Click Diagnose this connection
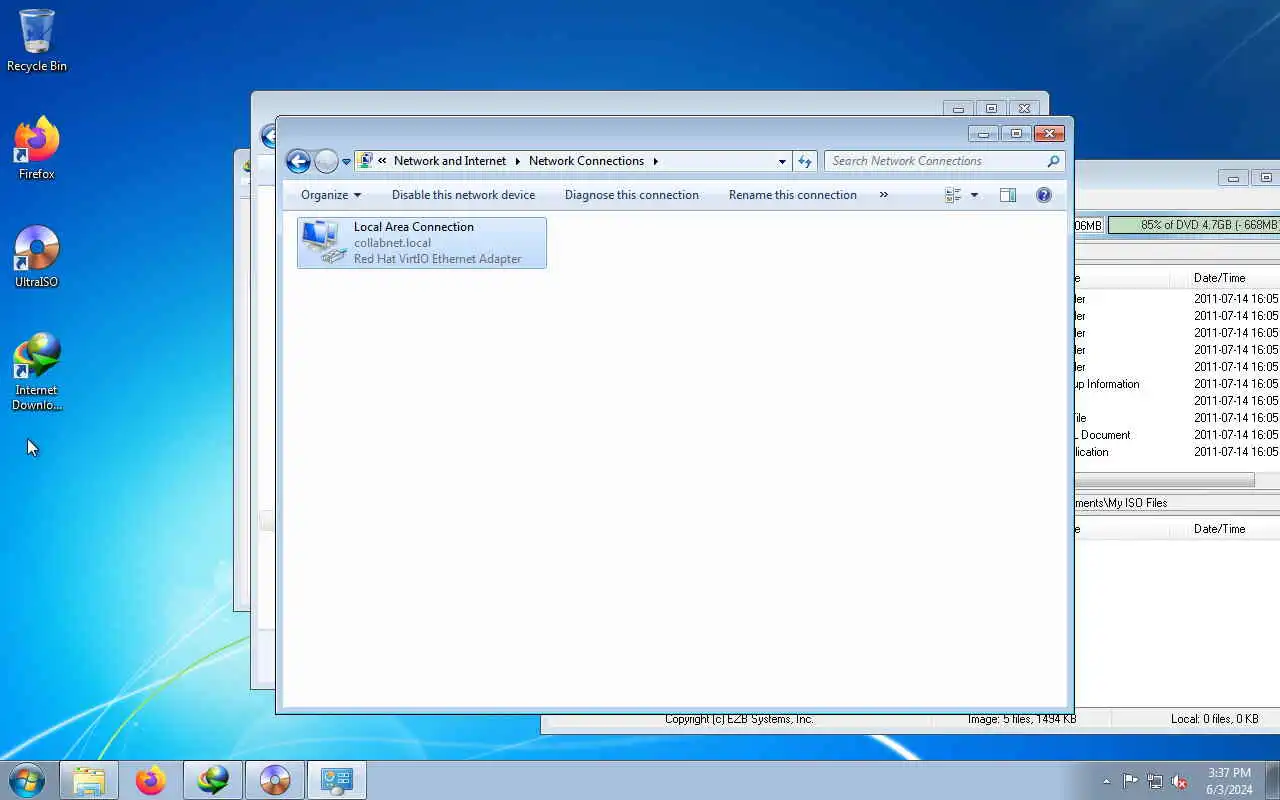Image resolution: width=1280 pixels, height=800 pixels. 632,195
